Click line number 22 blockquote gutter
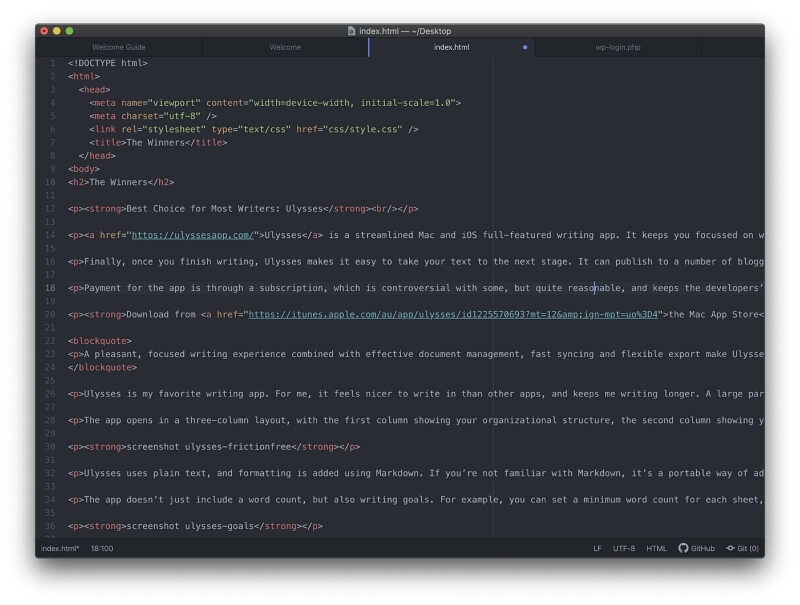Viewport: 800px width, 605px height. click(x=50, y=341)
